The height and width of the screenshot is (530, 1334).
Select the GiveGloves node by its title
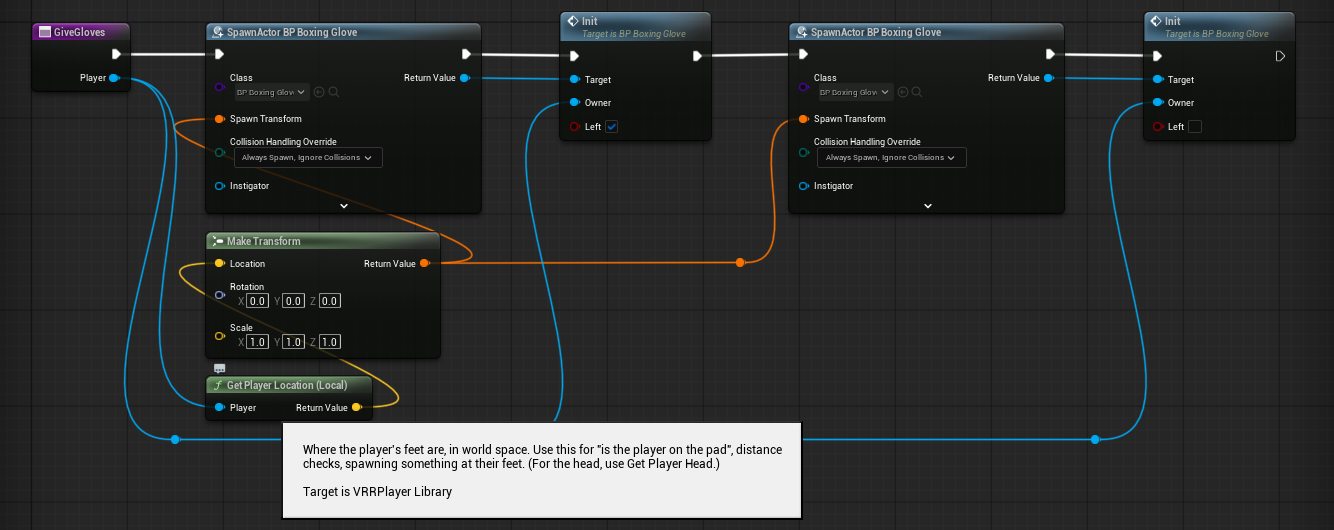80,32
